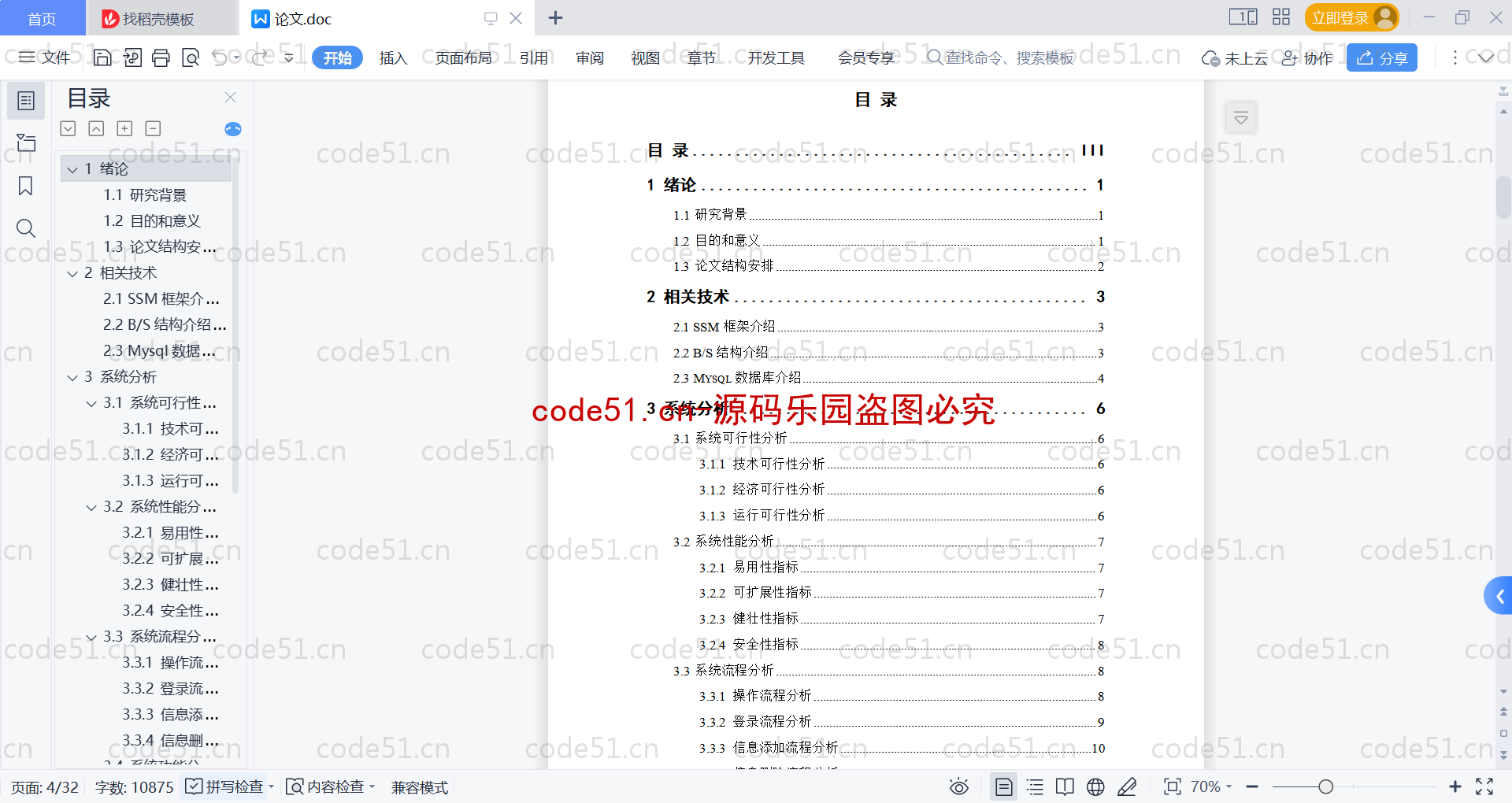Image resolution: width=1512 pixels, height=803 pixels.
Task: Click the tab grid view icon in the title bar
Action: [1281, 17]
